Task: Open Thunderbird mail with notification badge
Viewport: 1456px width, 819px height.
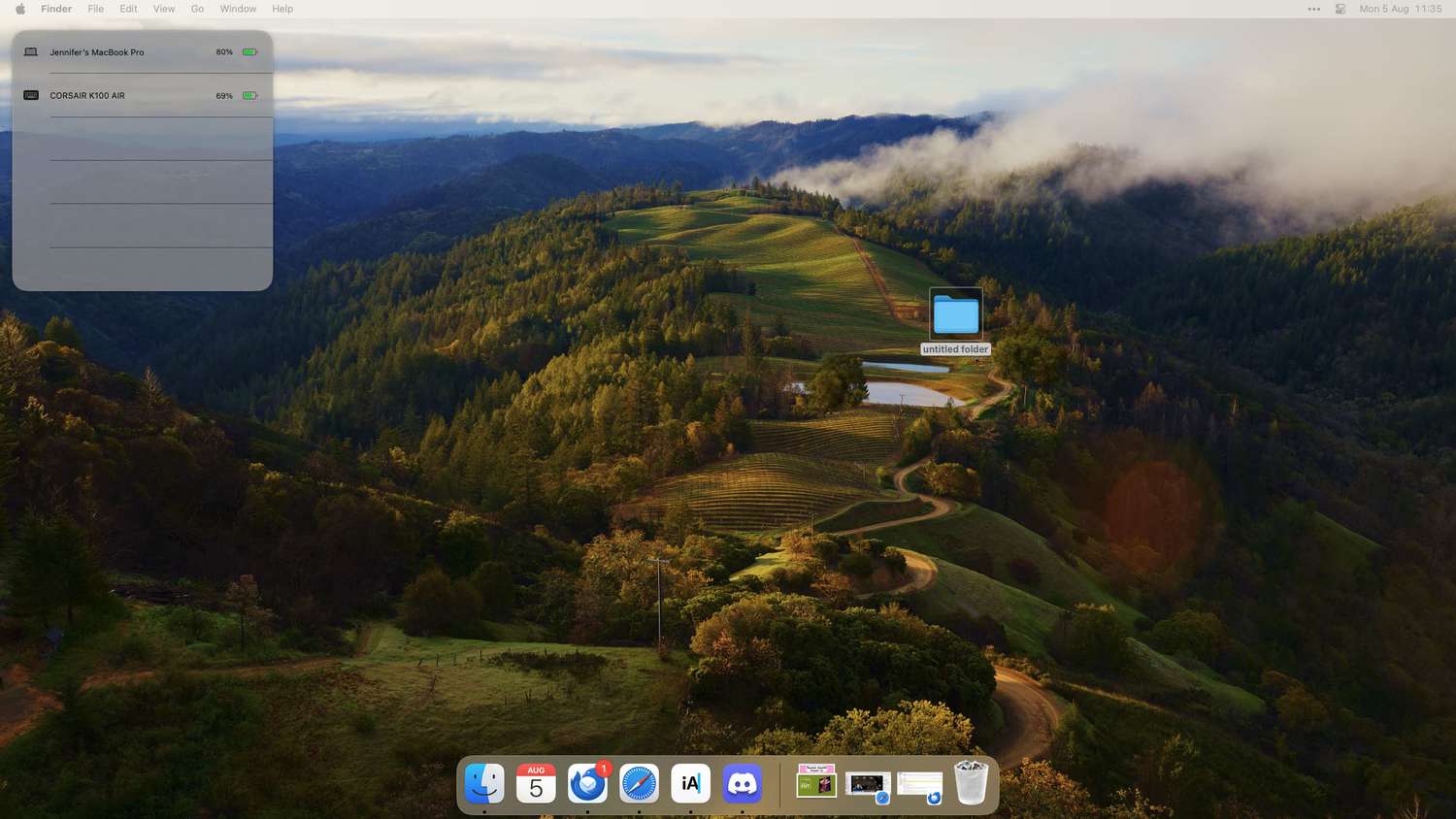Action: 587,783
